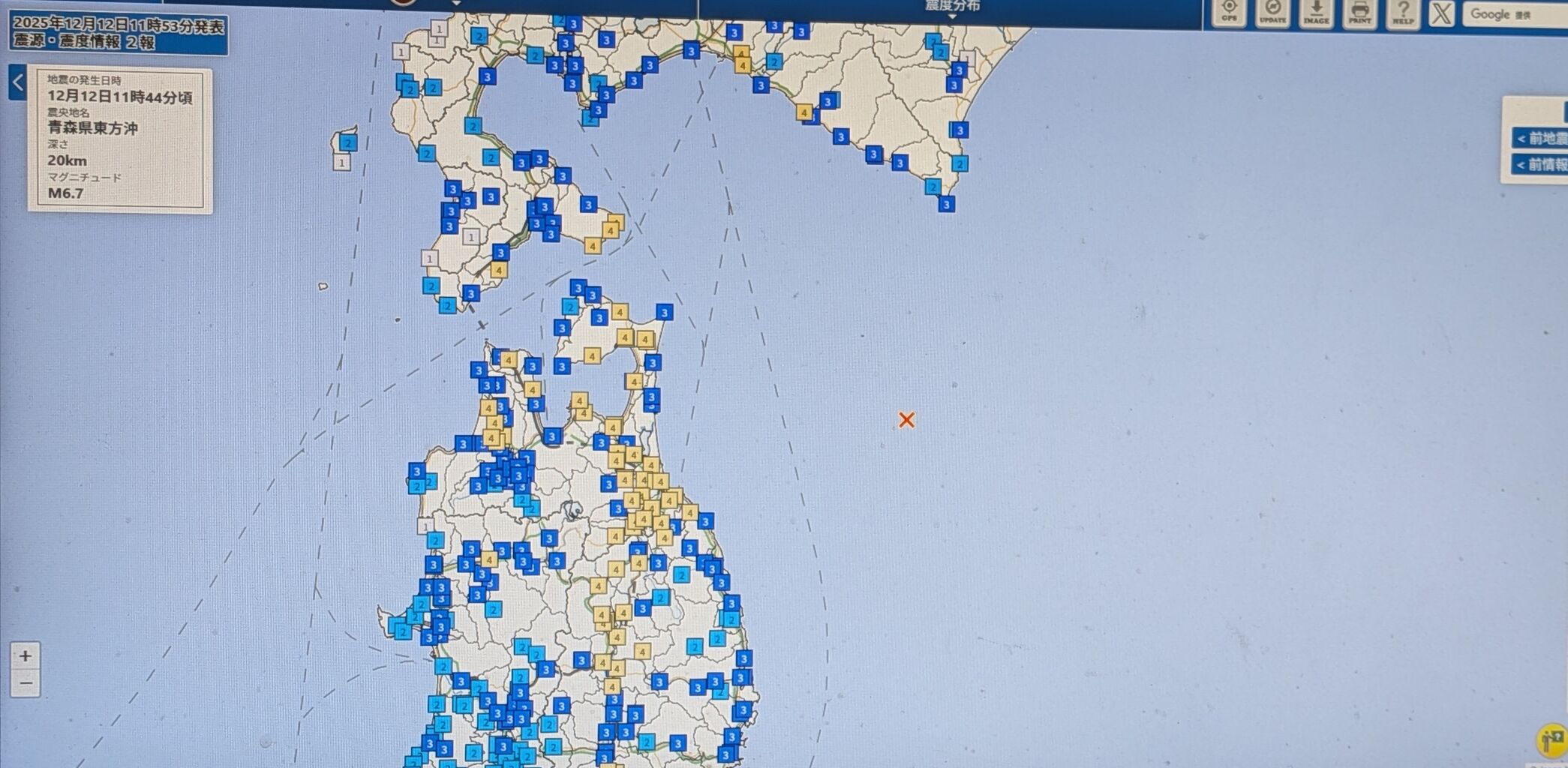Click the occurrence time 12月12日11時44分頃
This screenshot has width=1568, height=768.
pos(120,97)
